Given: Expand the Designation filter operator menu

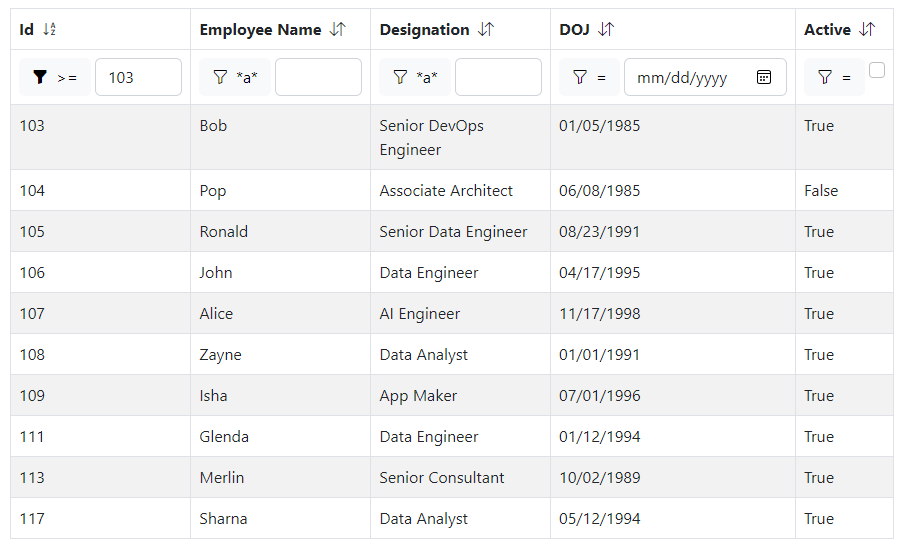Looking at the screenshot, I should tap(414, 77).
